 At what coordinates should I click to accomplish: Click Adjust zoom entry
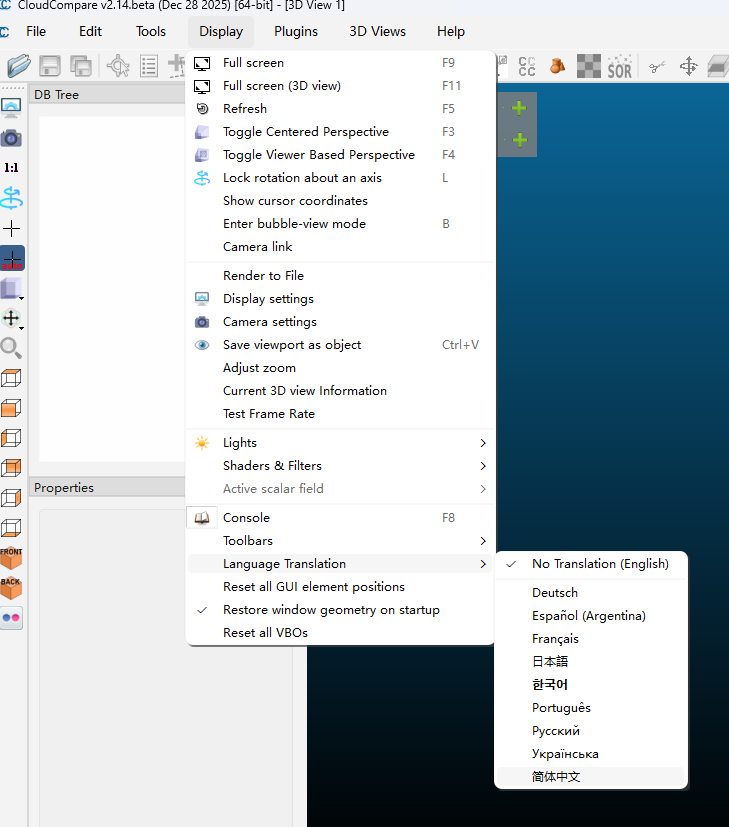click(340, 368)
